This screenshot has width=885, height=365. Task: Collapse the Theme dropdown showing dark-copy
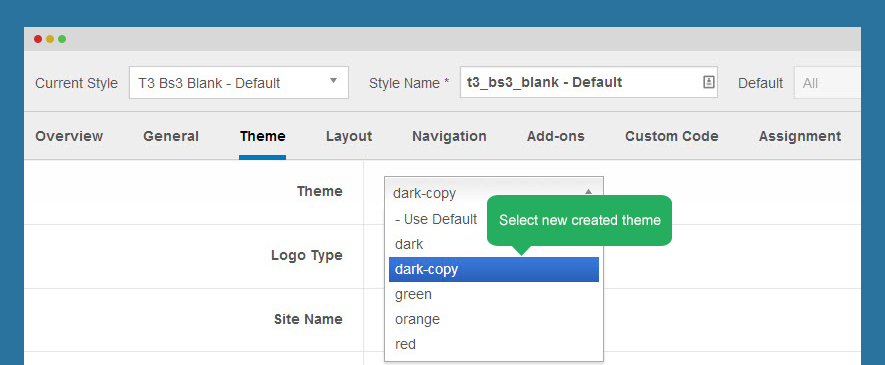[x=494, y=193]
